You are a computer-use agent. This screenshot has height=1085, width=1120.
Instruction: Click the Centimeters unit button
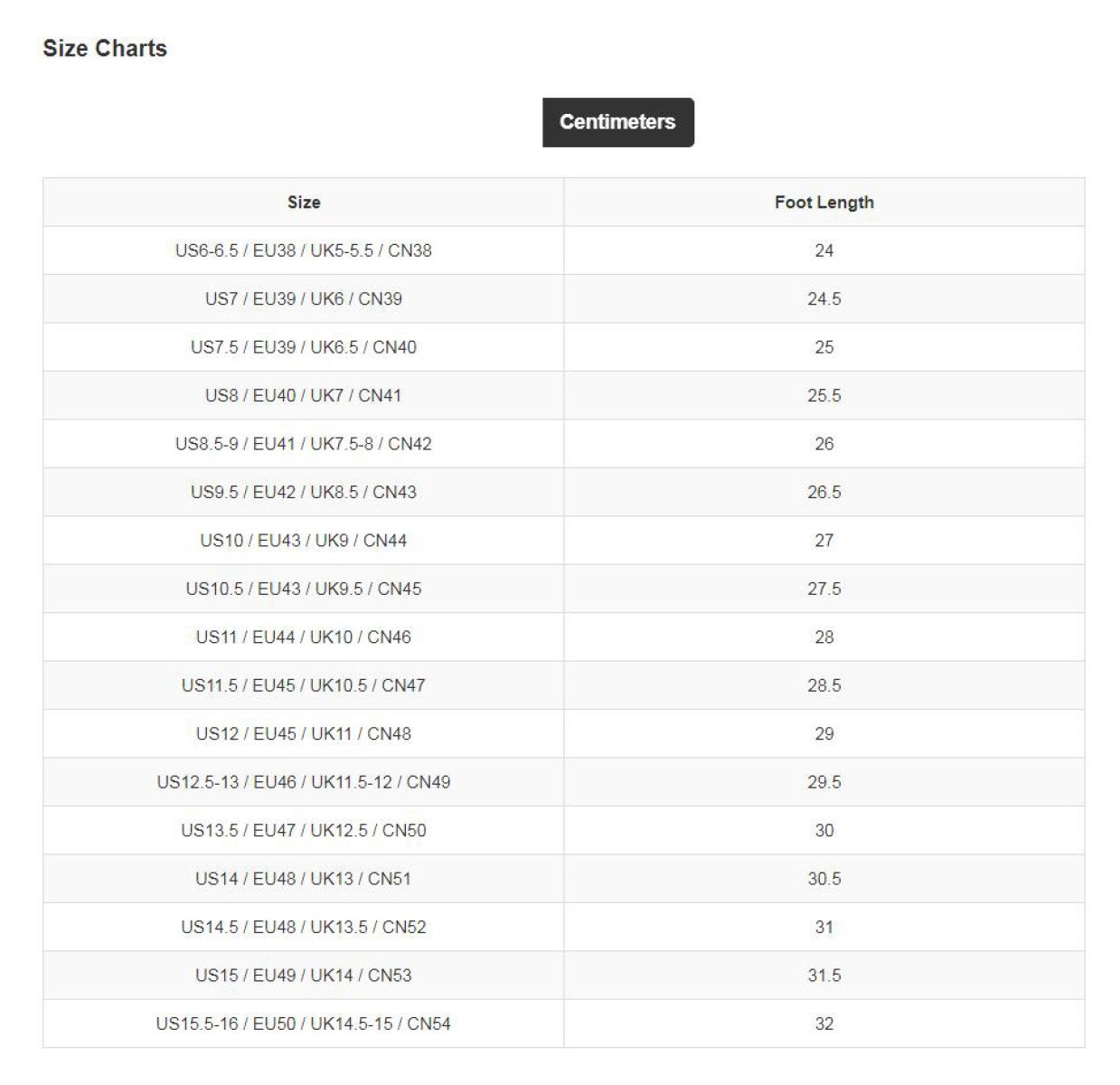click(x=617, y=122)
